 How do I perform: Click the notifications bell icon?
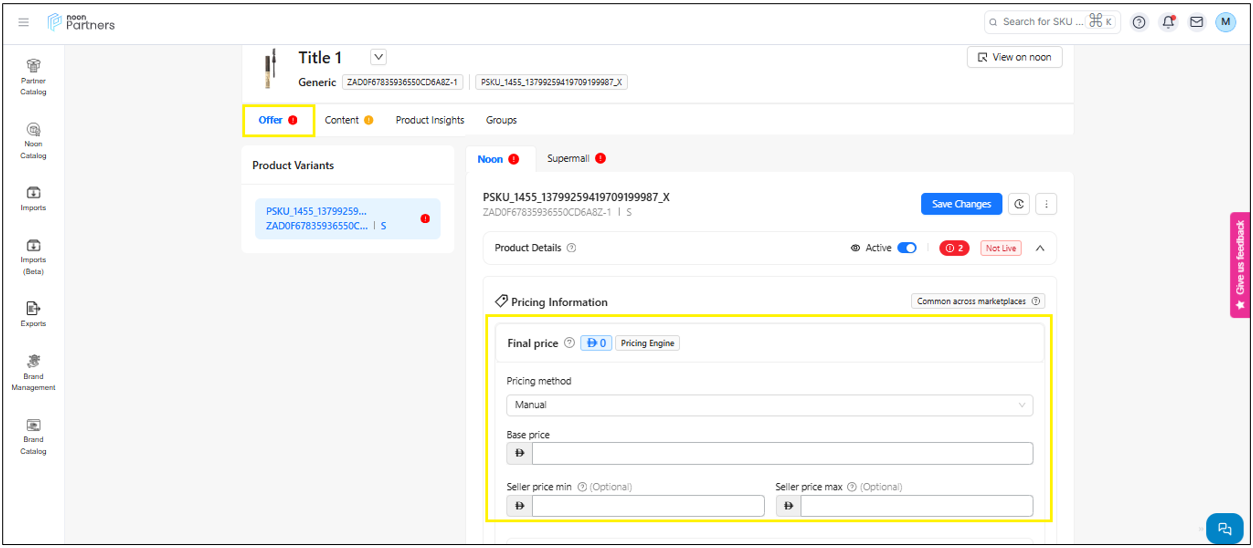click(x=1167, y=22)
